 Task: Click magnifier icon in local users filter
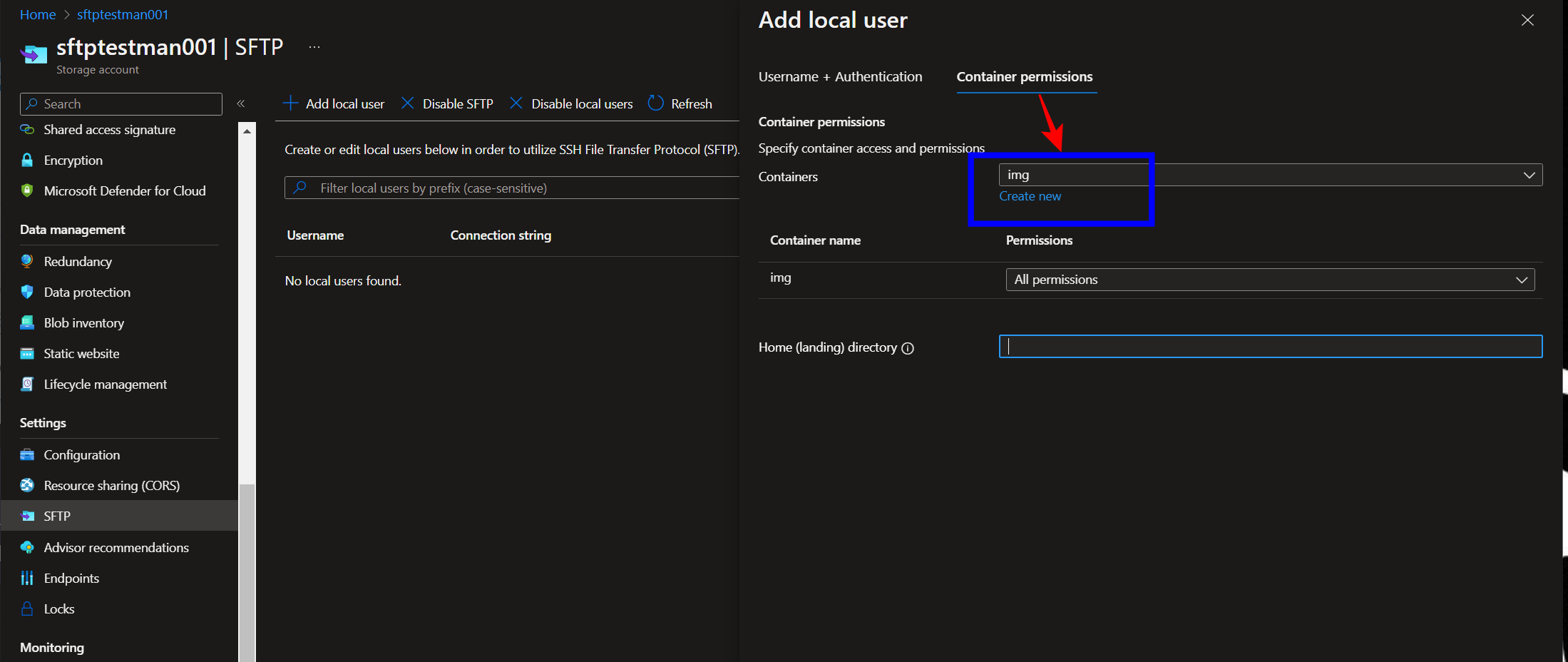299,188
